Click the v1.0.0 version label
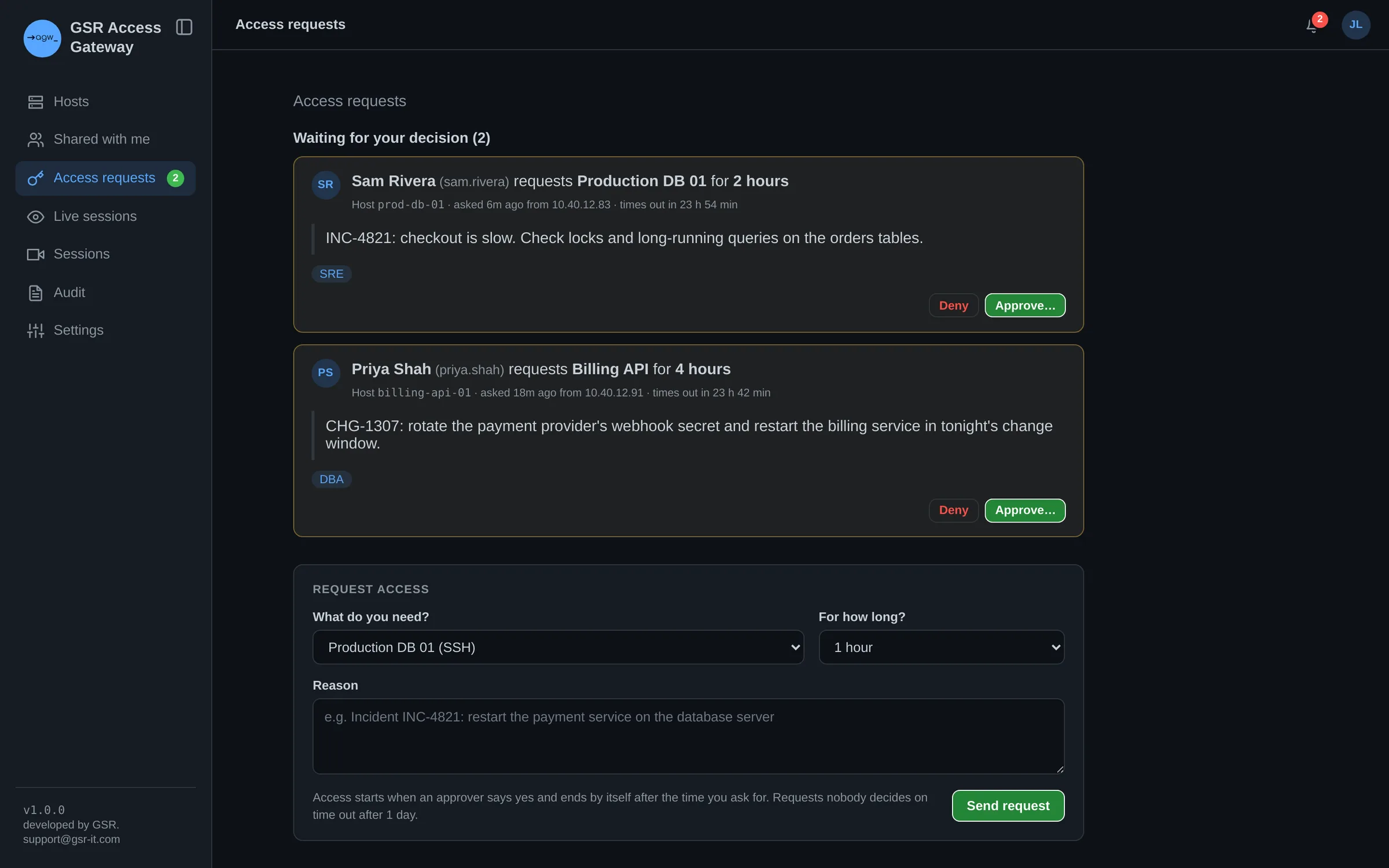 pos(44,810)
